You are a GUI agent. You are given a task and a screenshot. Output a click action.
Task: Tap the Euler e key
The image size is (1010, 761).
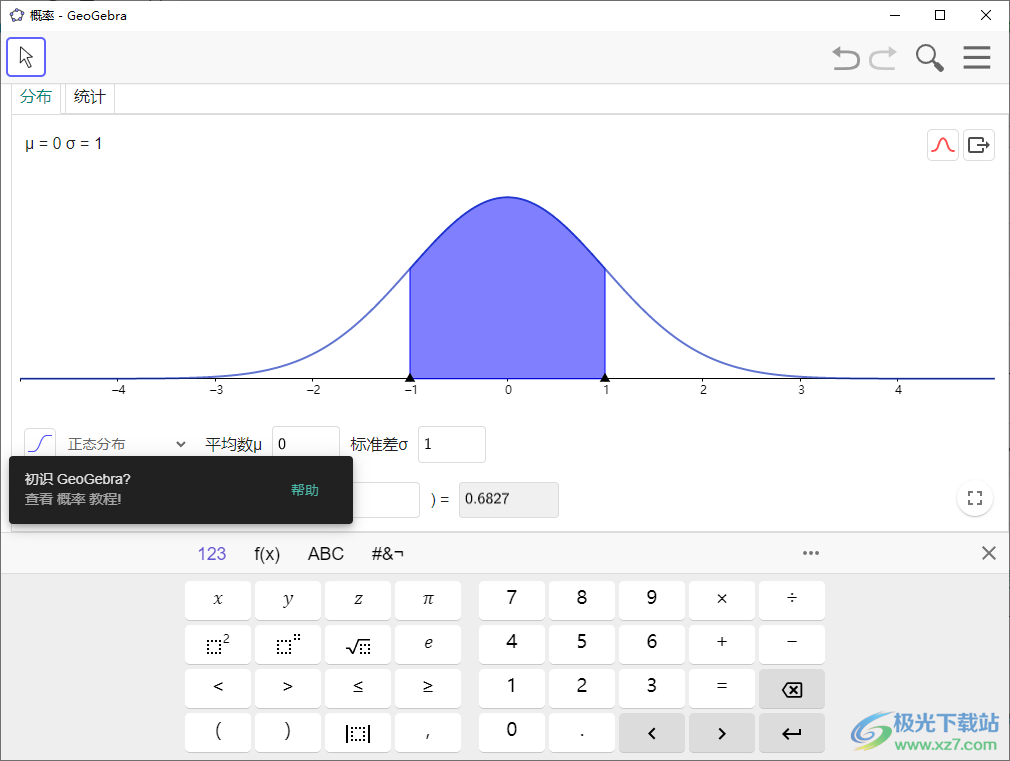[428, 644]
